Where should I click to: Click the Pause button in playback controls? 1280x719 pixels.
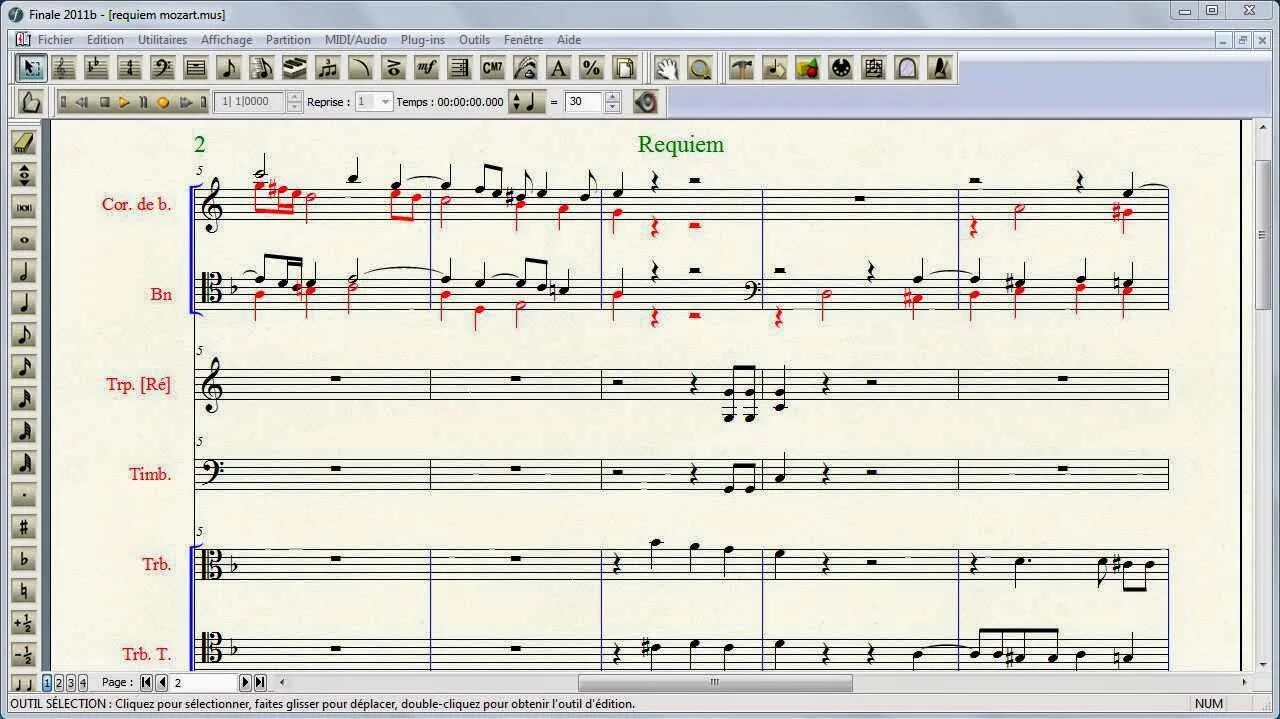[143, 102]
